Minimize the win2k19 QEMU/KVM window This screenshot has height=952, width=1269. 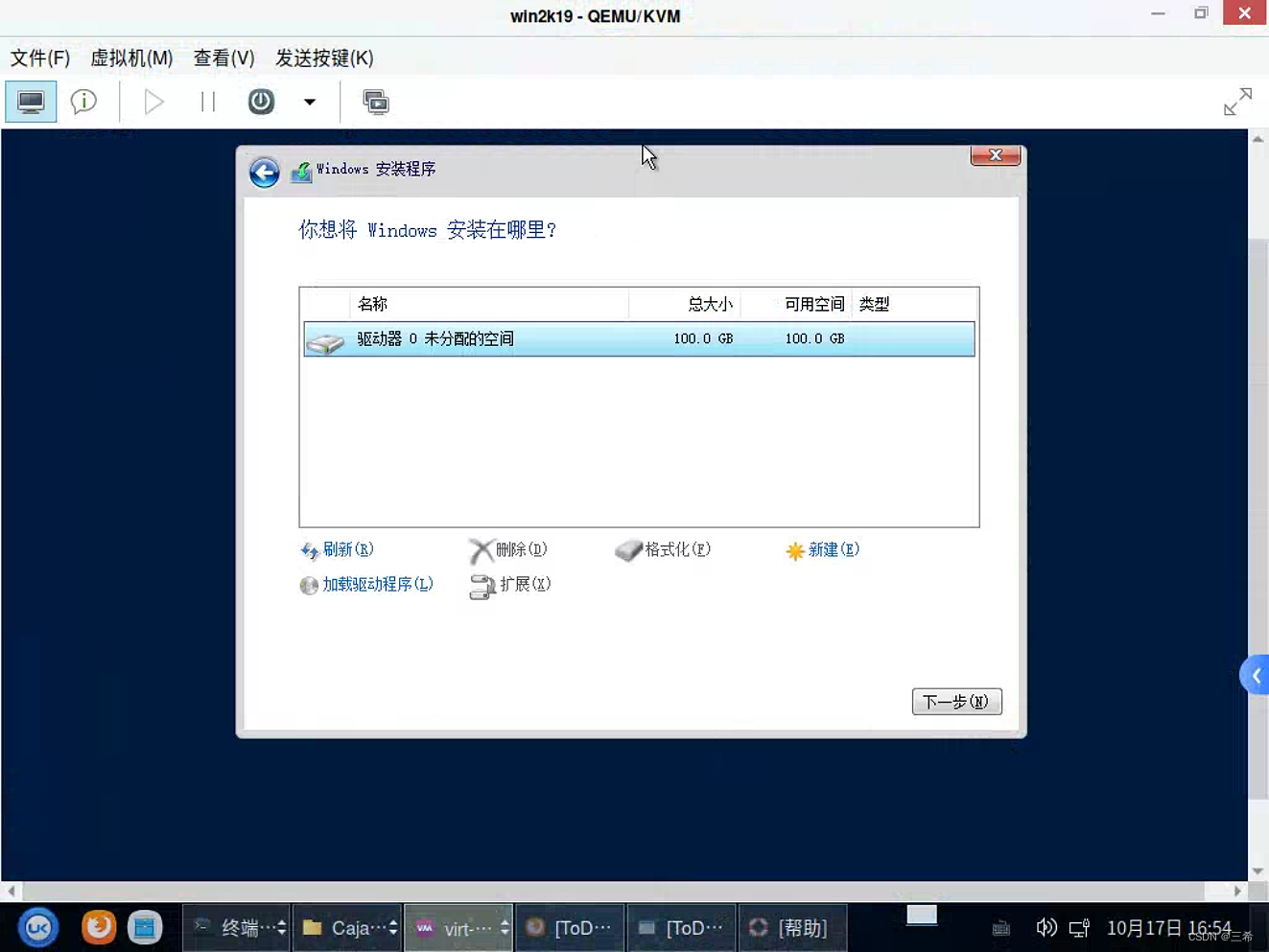pos(1158,13)
